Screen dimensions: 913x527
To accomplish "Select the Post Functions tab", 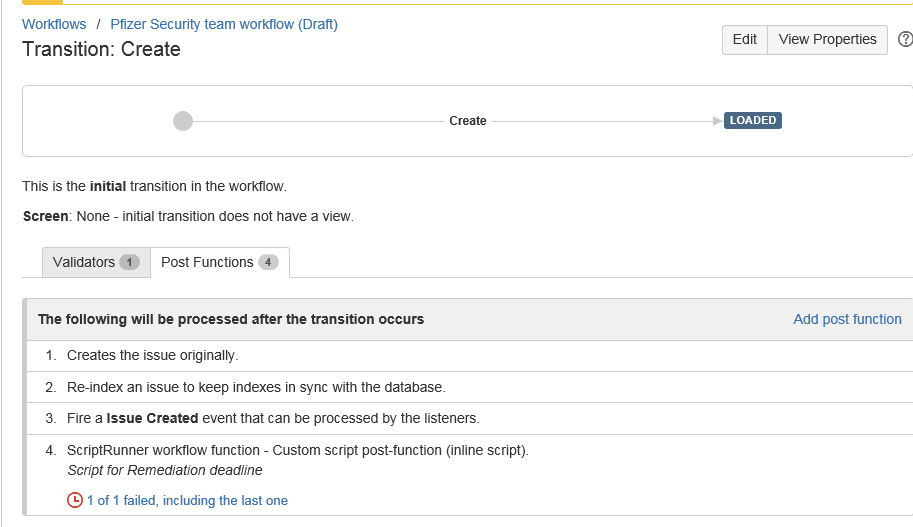I will pos(207,262).
